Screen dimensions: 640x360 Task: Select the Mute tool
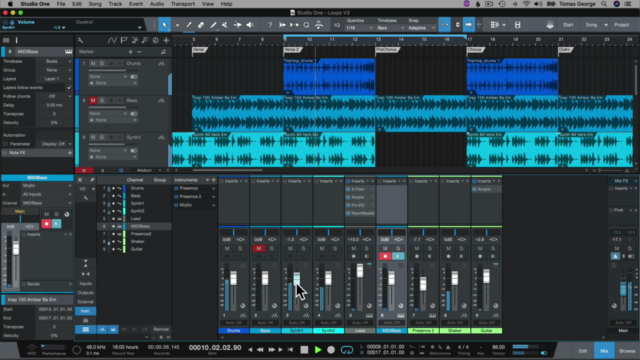(x=225, y=25)
